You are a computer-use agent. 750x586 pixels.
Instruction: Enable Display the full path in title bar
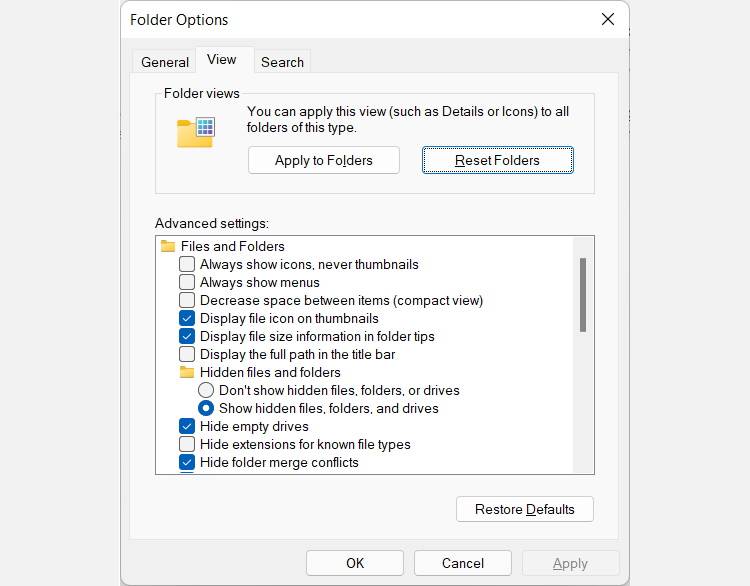(187, 354)
